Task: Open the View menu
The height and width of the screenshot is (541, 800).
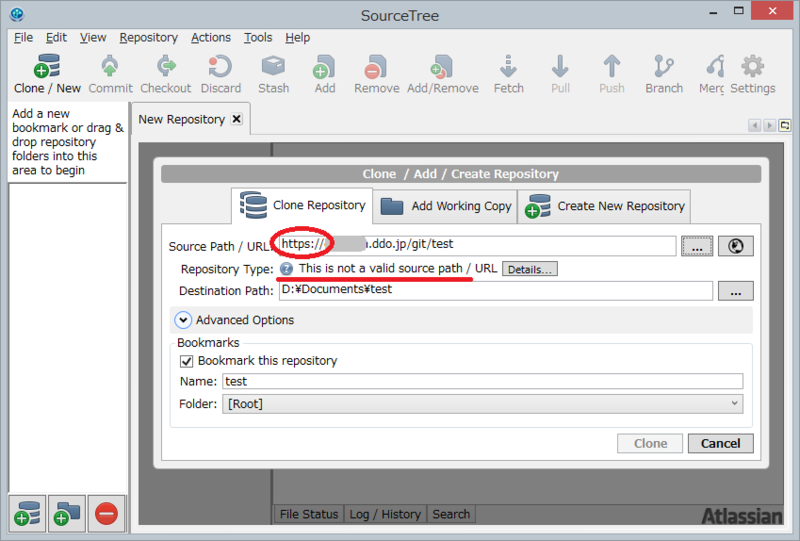Action: tap(92, 37)
